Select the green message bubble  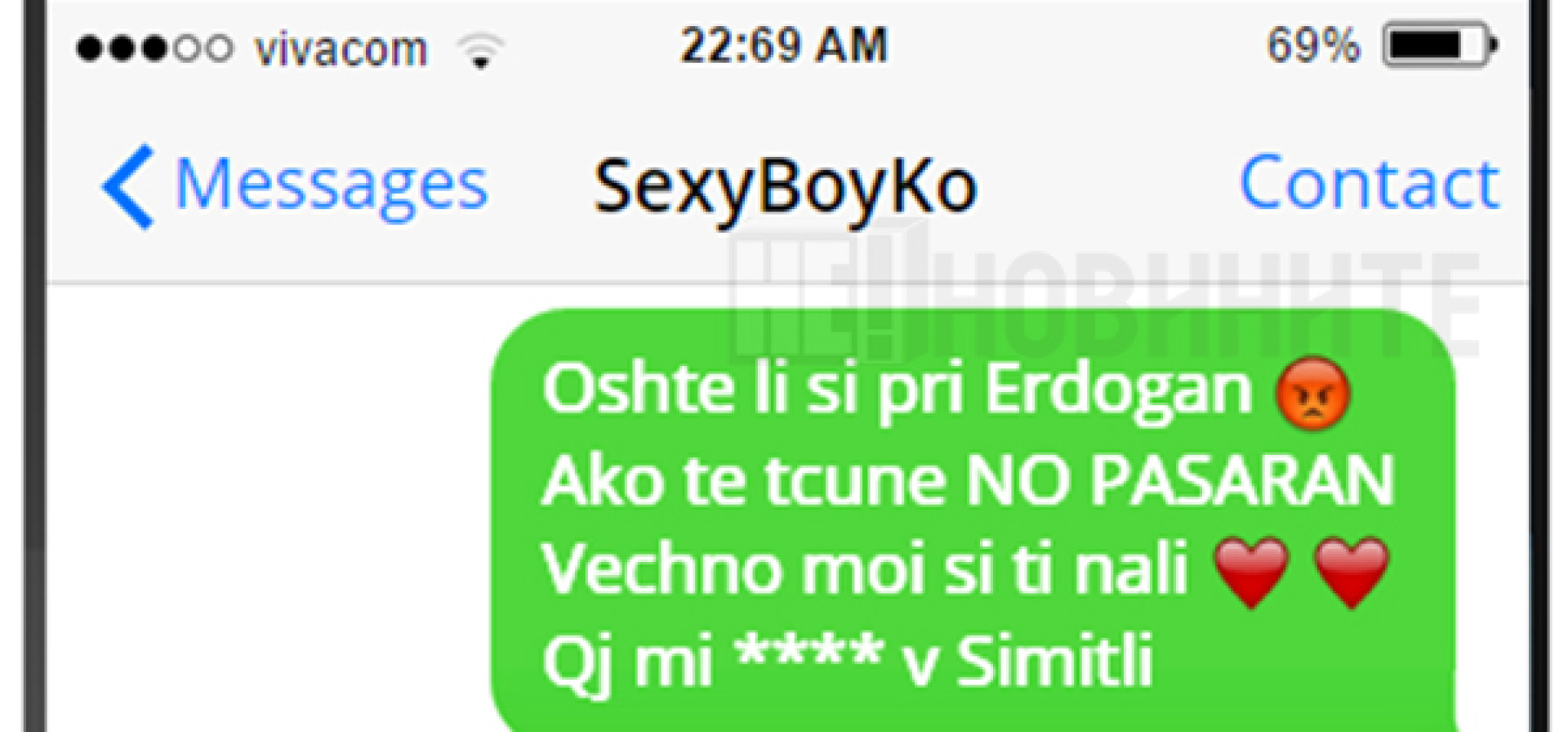973,520
